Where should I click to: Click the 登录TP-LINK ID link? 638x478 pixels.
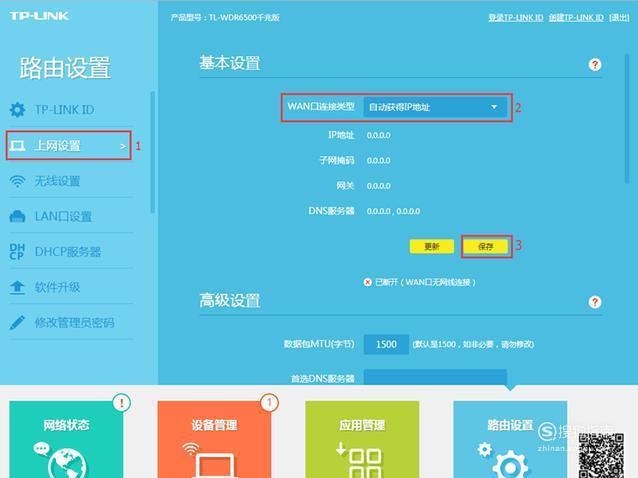[515, 18]
